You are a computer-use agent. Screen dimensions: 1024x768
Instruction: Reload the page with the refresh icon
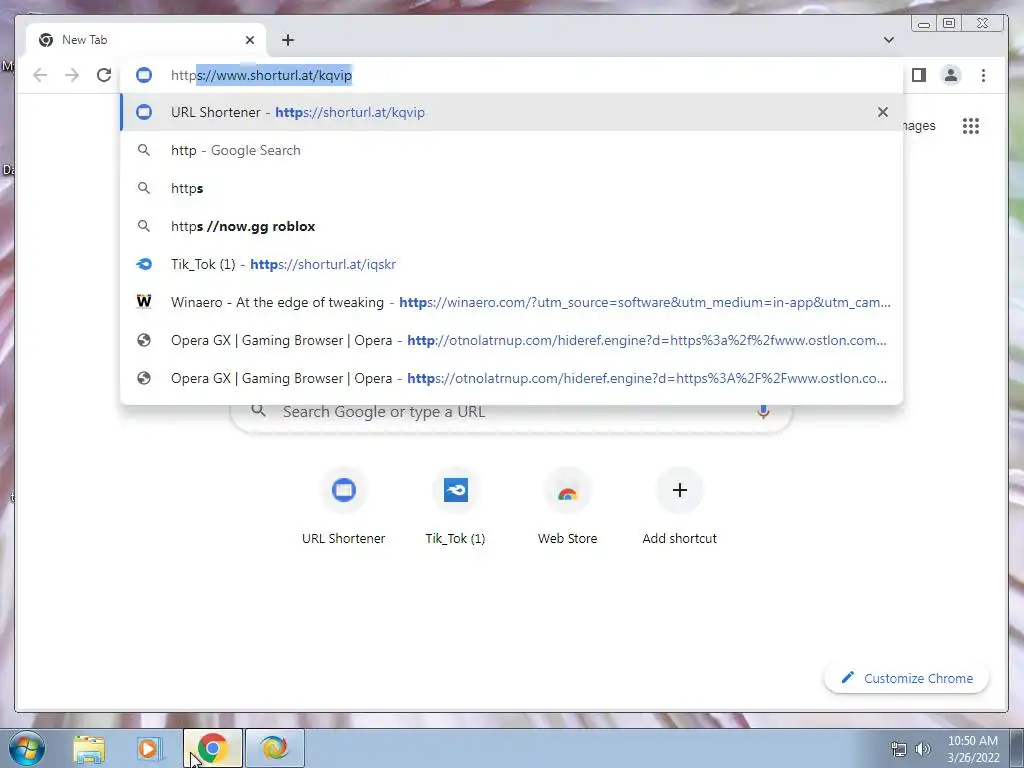coord(104,75)
